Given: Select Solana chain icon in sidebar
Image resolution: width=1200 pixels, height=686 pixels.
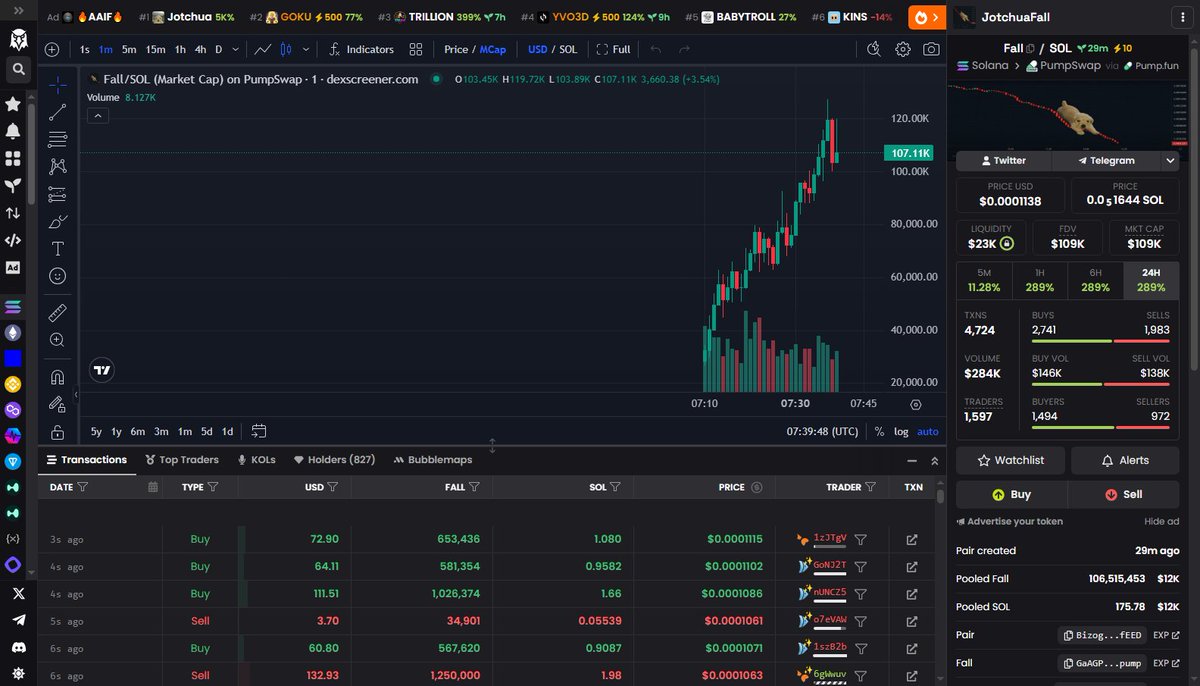Looking at the screenshot, I should click(x=13, y=306).
